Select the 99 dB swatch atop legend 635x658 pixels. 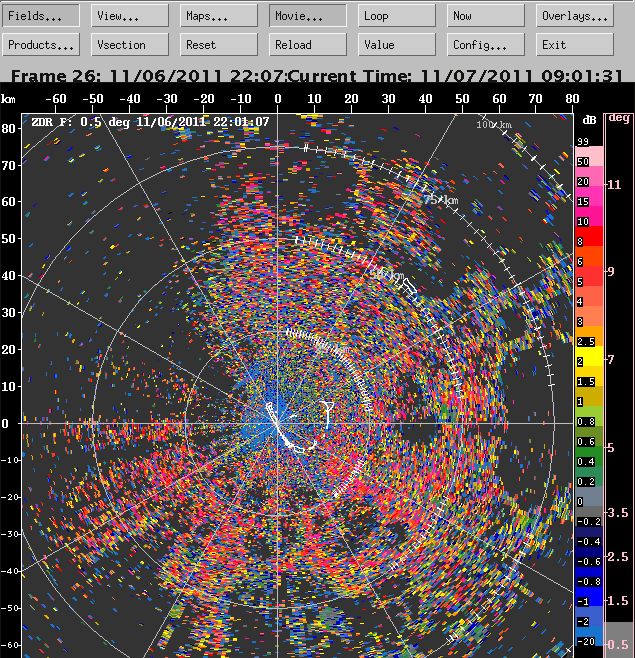[588, 143]
